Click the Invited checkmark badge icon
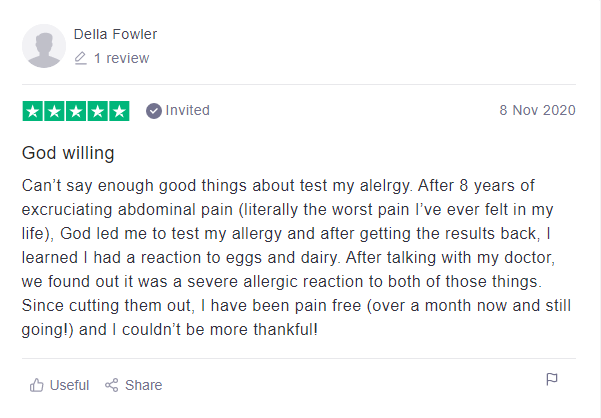The width and height of the screenshot is (601, 418). coord(154,111)
